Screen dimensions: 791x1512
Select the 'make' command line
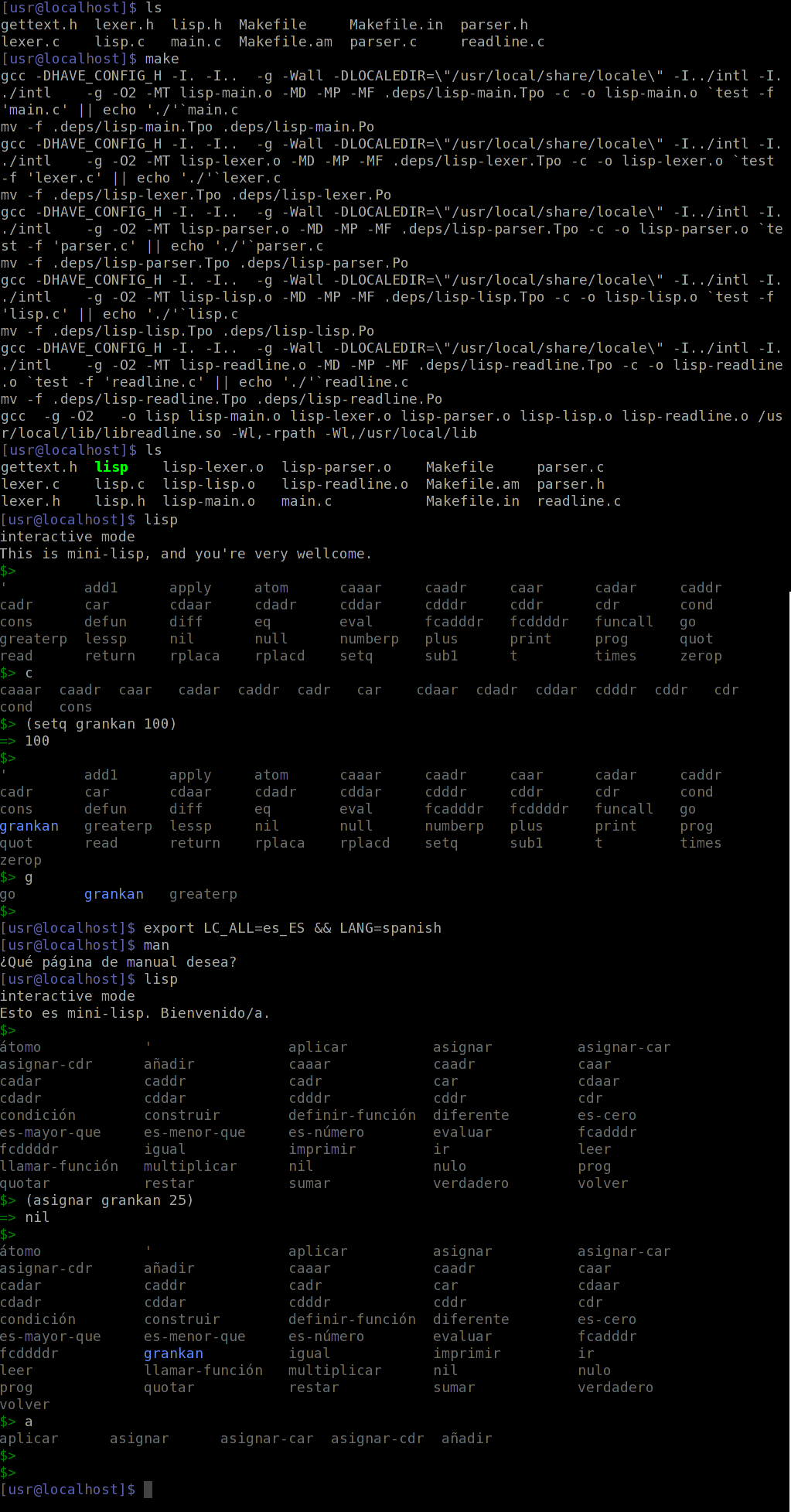click(90, 58)
